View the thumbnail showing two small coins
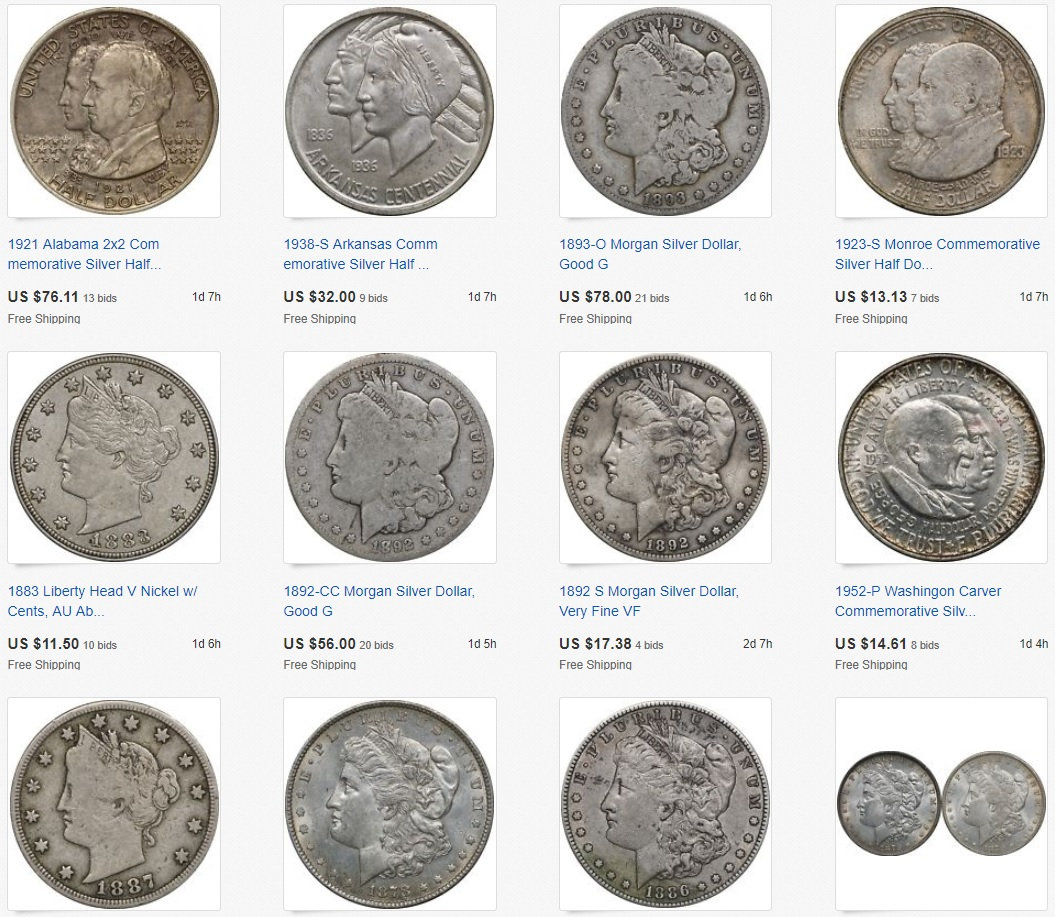The width and height of the screenshot is (1055, 917). pos(941,804)
